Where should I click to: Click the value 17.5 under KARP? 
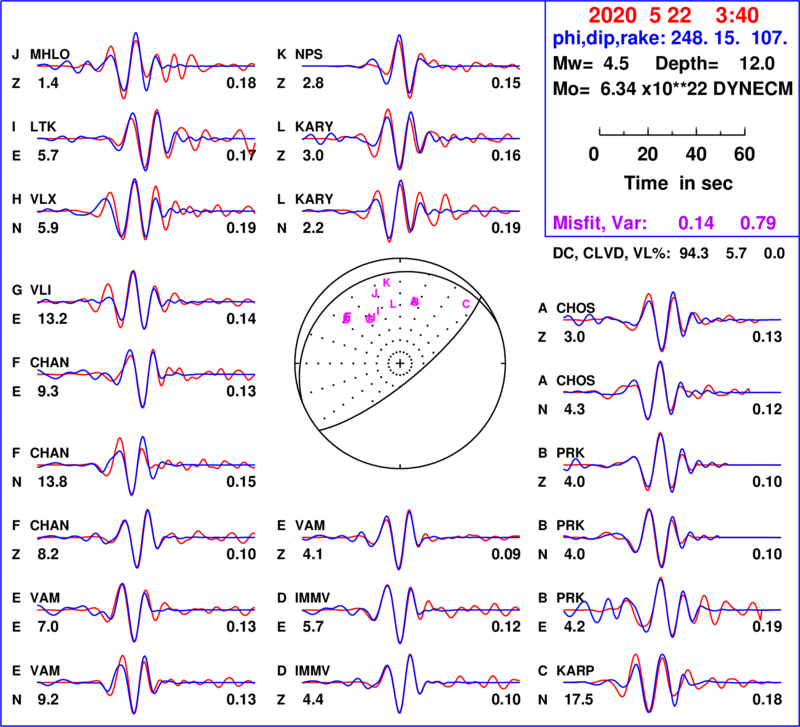click(x=579, y=700)
